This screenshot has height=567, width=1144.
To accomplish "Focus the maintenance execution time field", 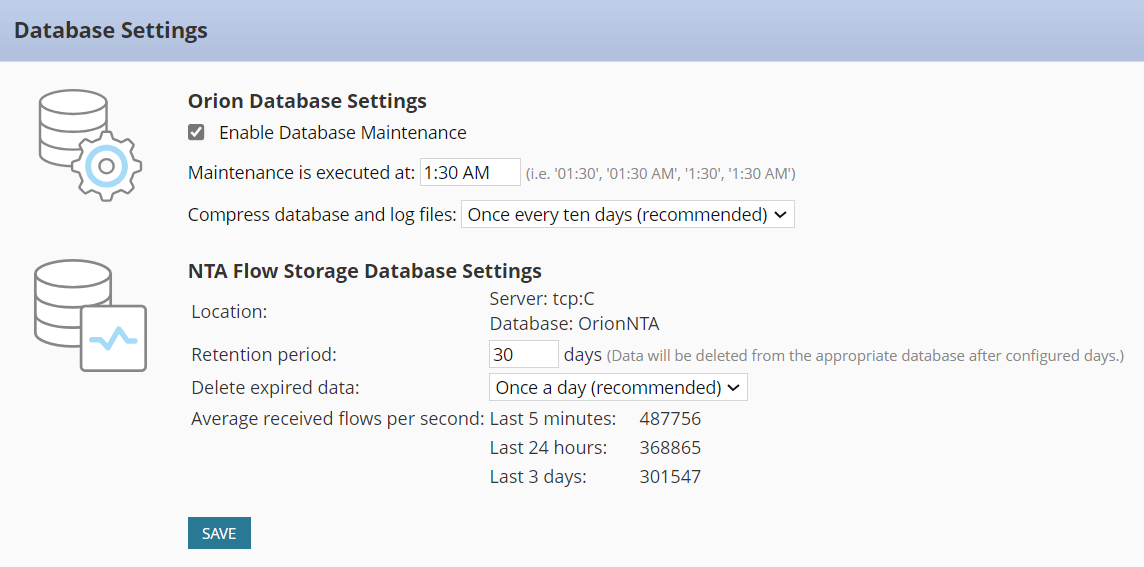I will click(x=469, y=172).
